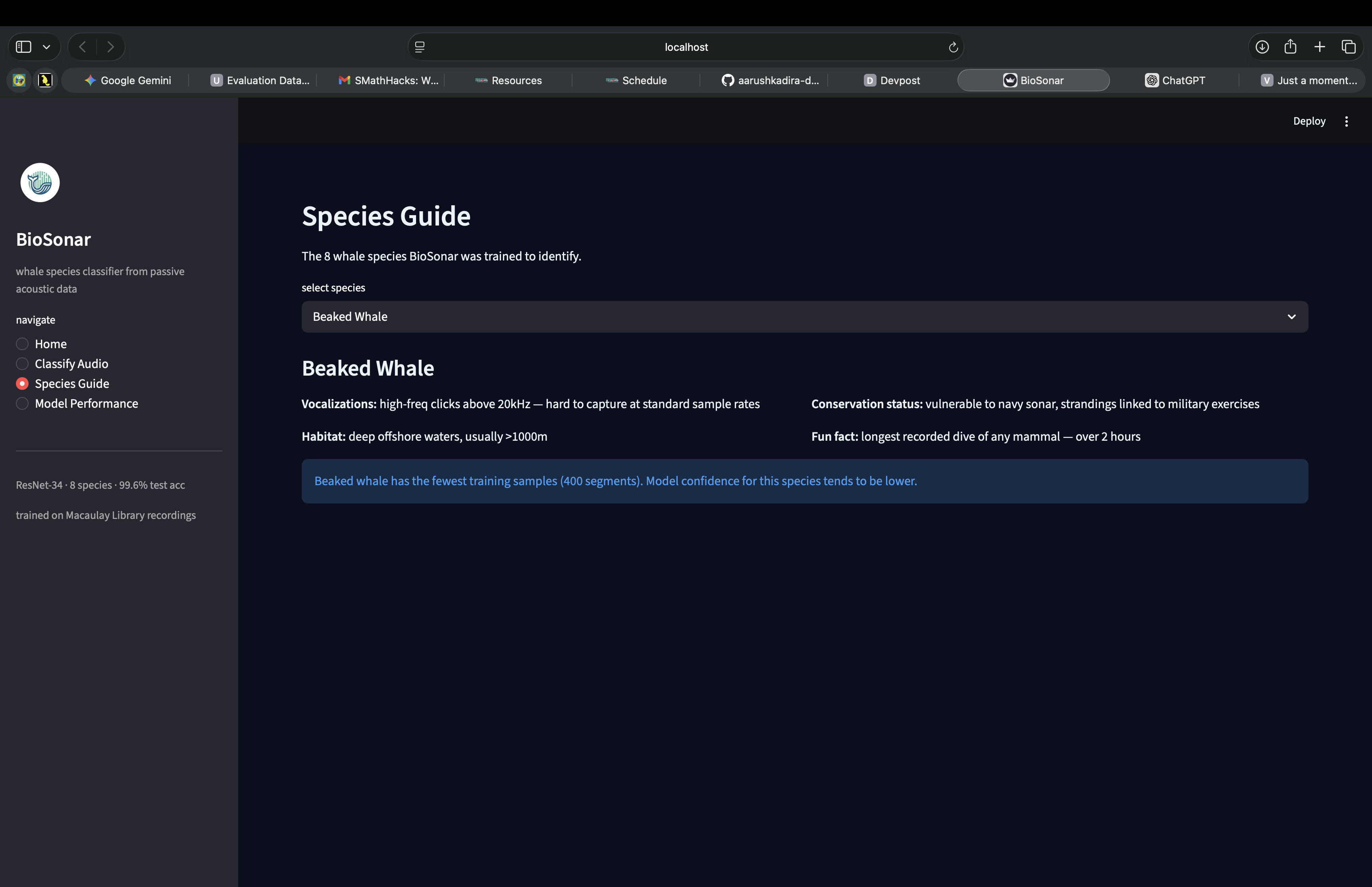The width and height of the screenshot is (1372, 887).
Task: Click the localhost address bar
Action: (685, 47)
